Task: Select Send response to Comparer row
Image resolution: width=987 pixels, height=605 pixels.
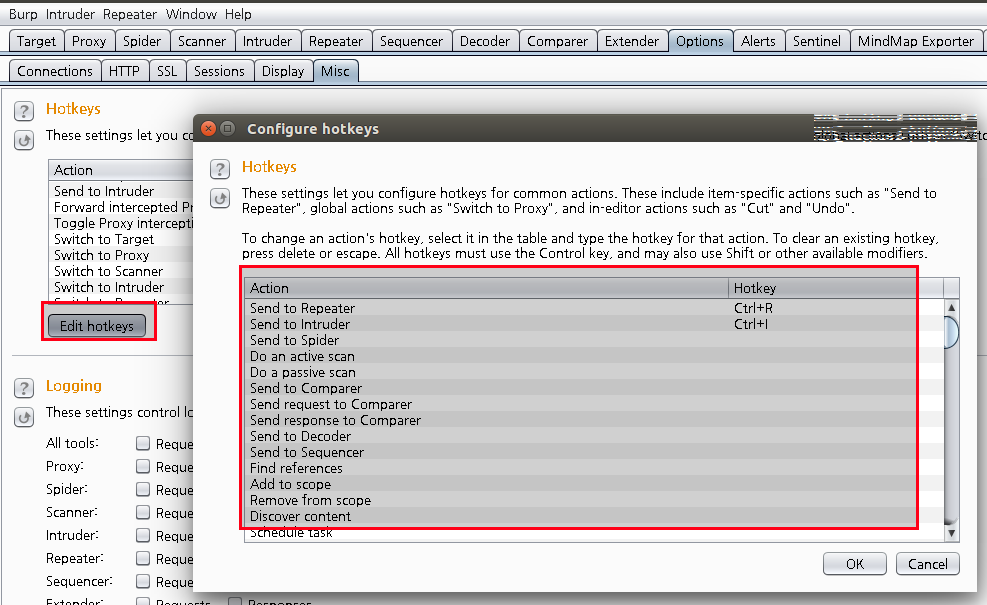Action: pyautogui.click(x=594, y=420)
